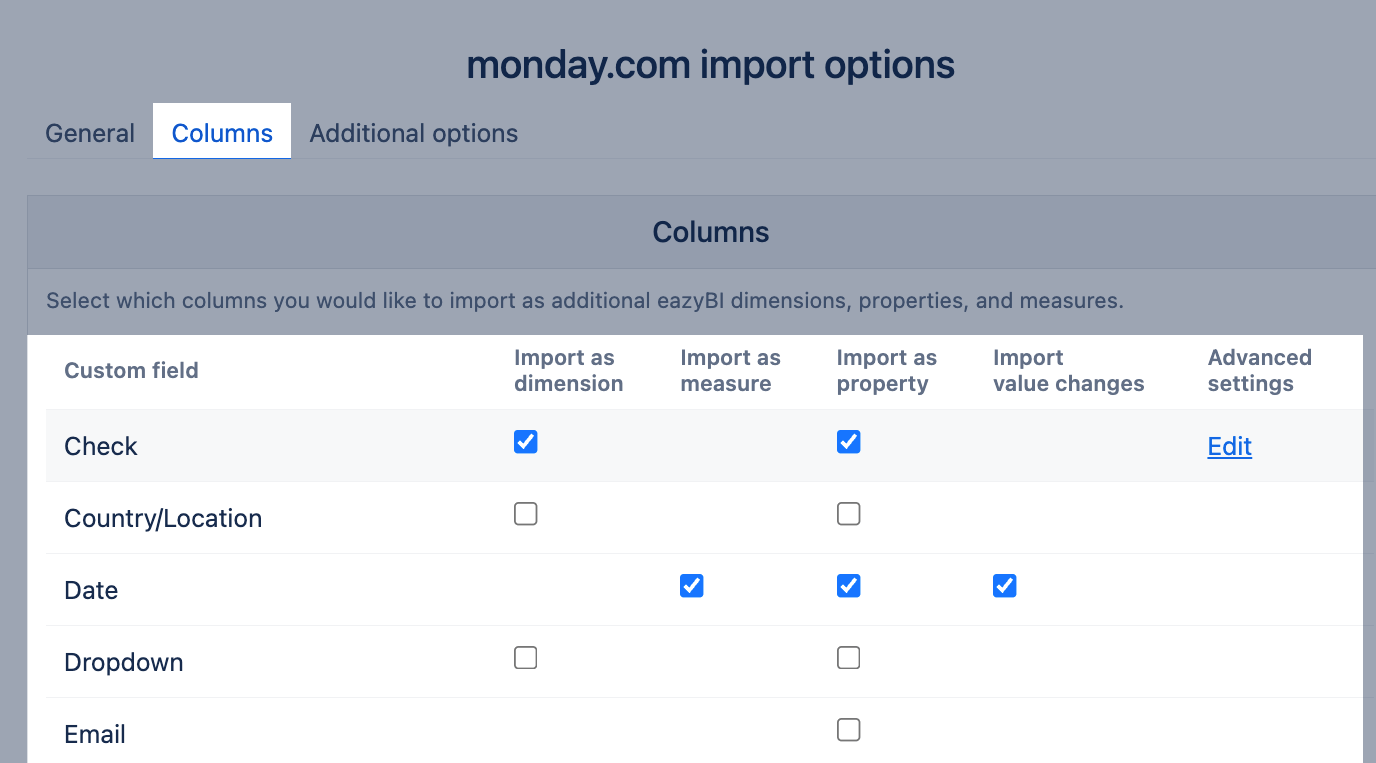
Task: Open the Additional options tab
Action: (x=413, y=134)
